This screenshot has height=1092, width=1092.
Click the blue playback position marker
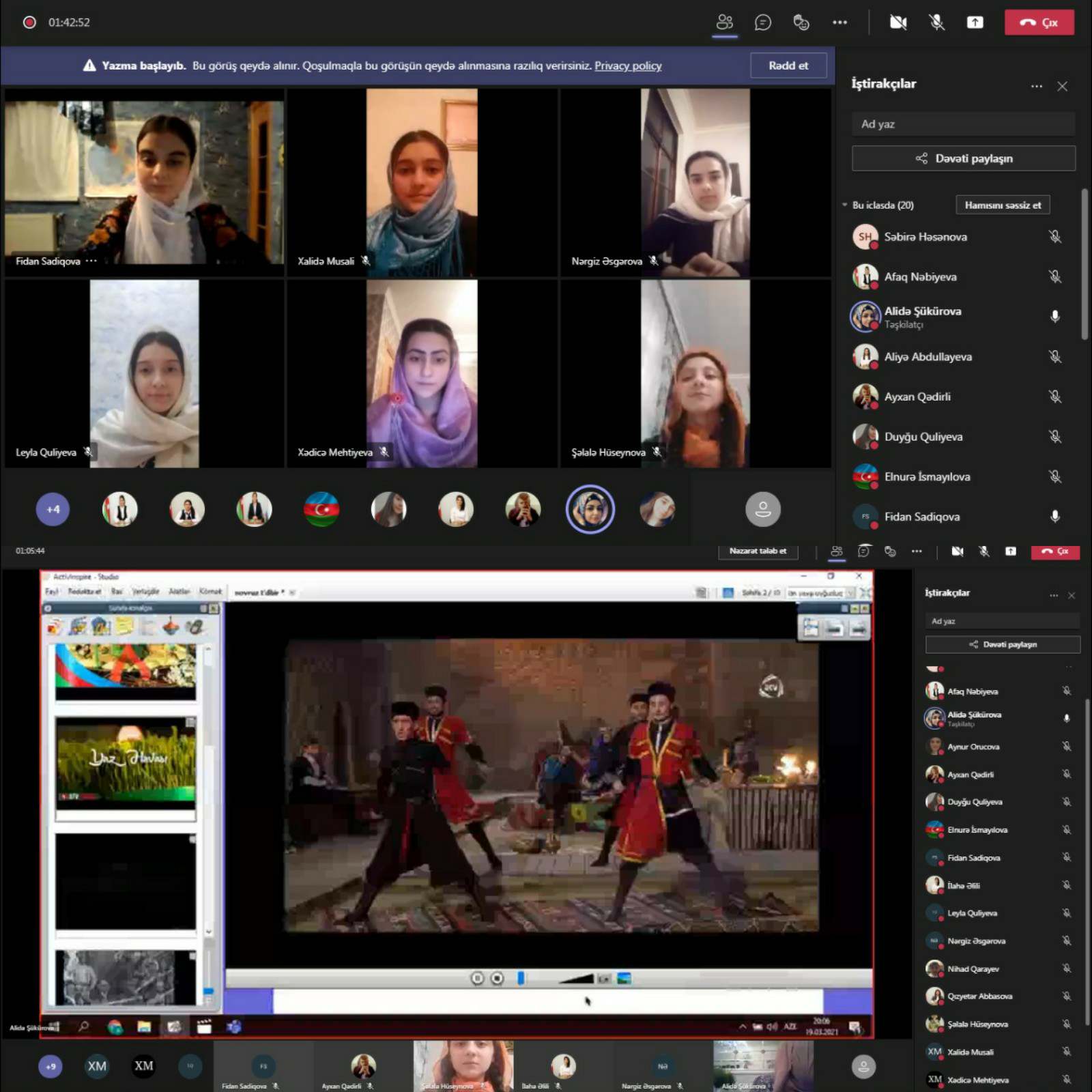pos(521,979)
